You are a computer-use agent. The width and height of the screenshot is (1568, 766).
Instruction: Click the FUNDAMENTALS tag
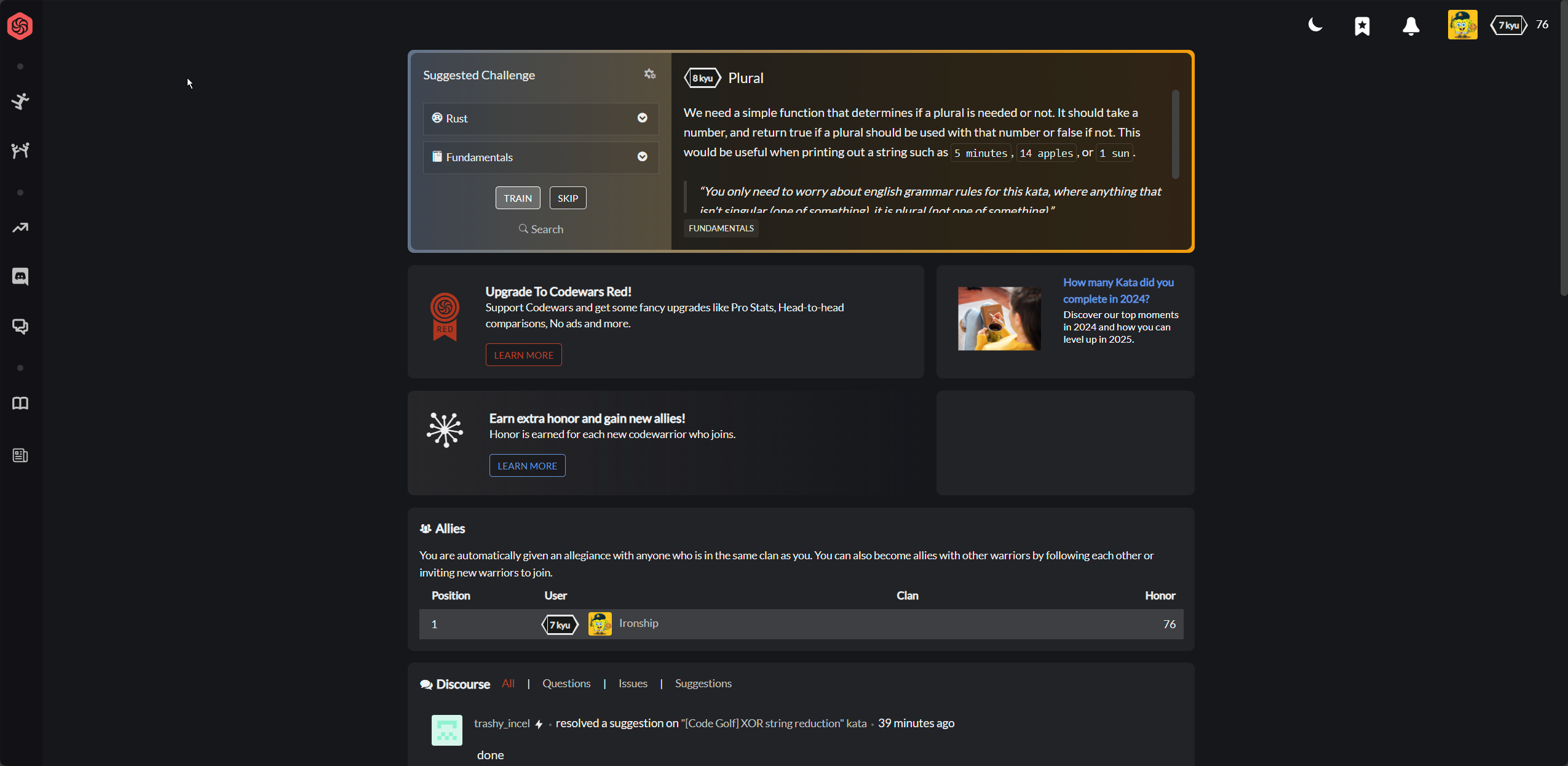pos(721,228)
